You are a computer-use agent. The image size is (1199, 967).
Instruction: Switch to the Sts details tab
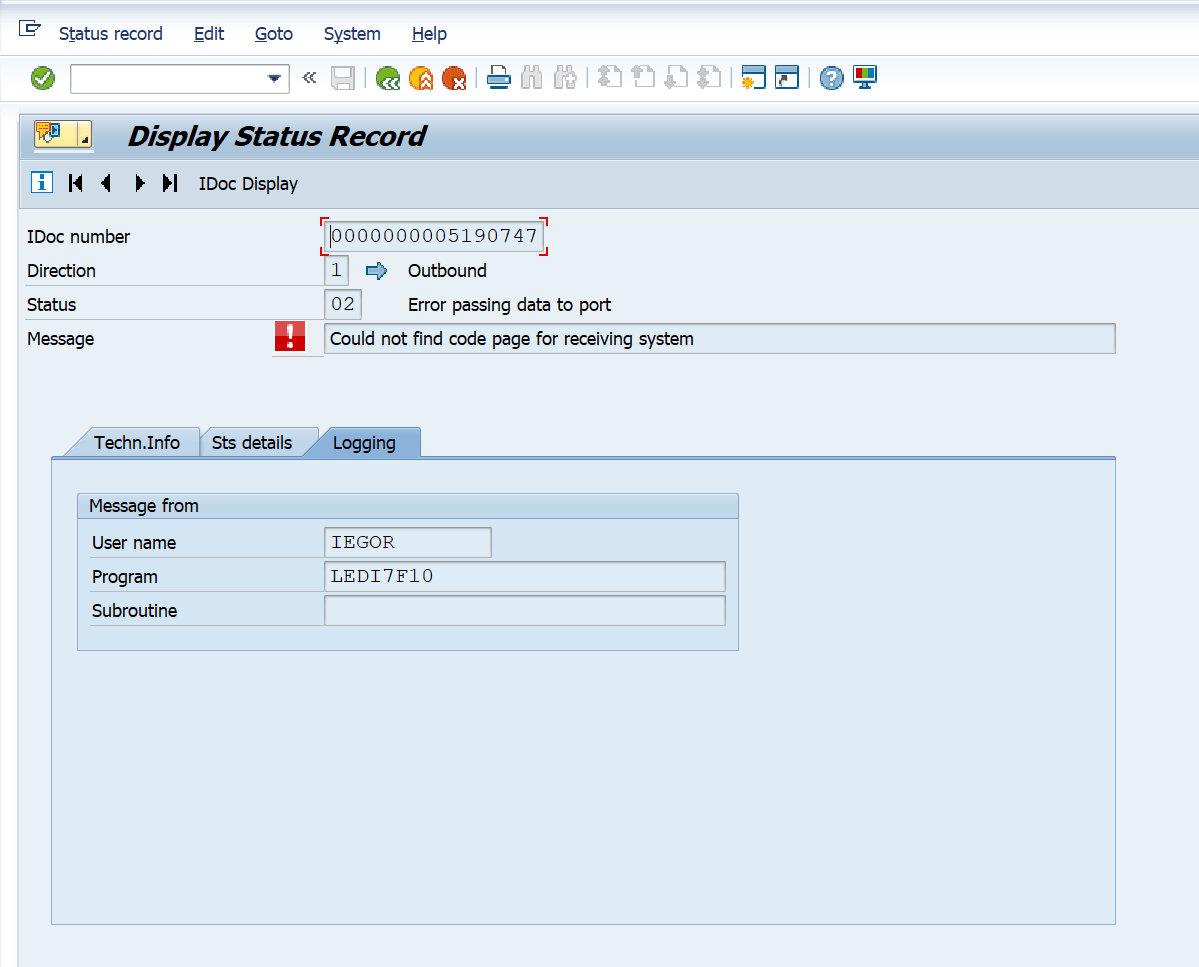(252, 442)
